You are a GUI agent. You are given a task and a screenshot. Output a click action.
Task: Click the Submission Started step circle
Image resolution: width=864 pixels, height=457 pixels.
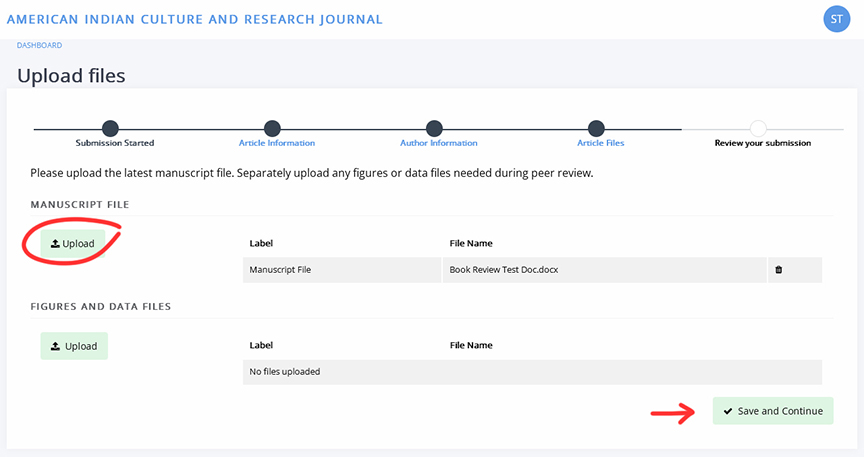coord(110,129)
